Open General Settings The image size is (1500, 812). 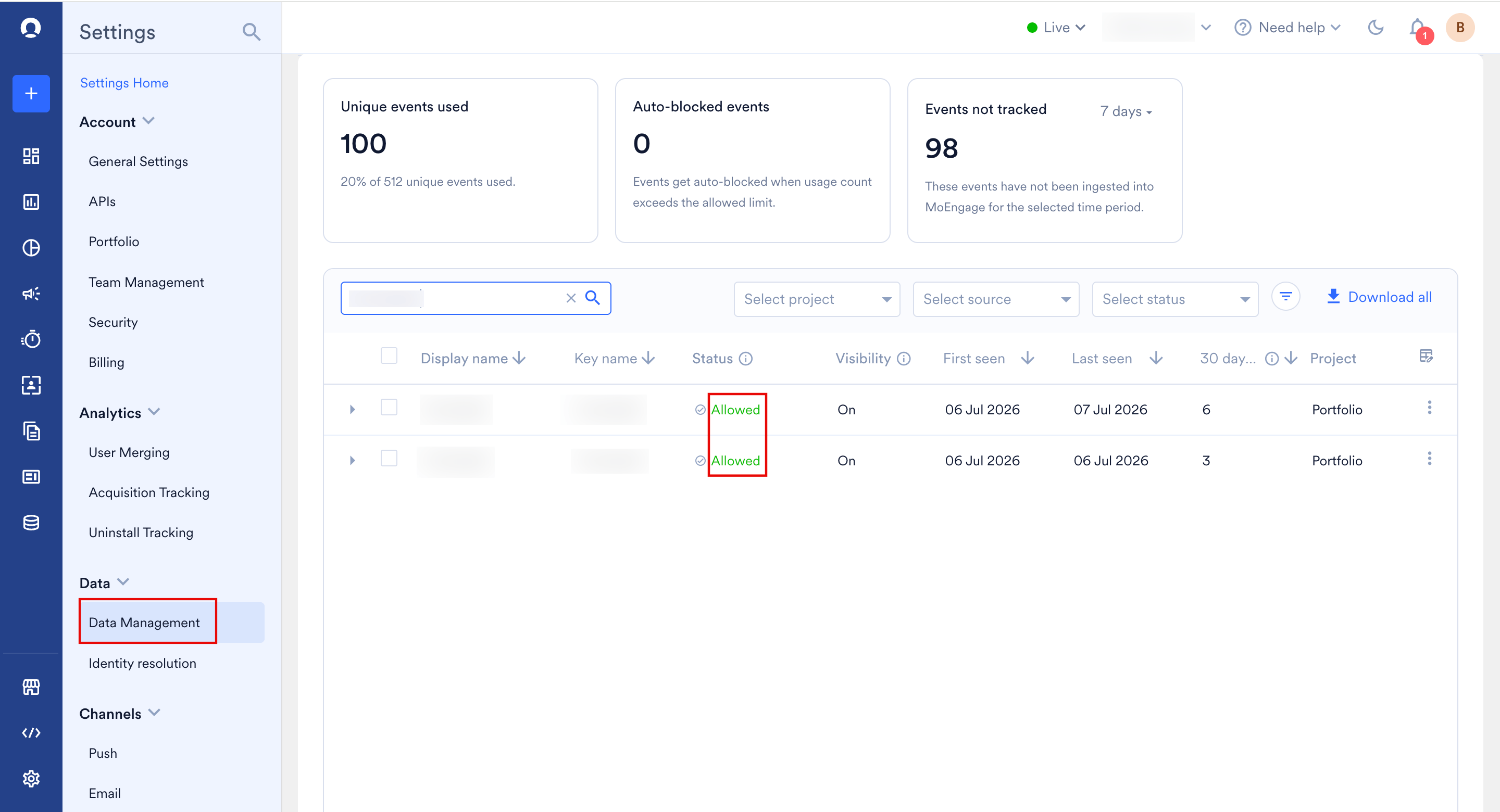point(138,161)
